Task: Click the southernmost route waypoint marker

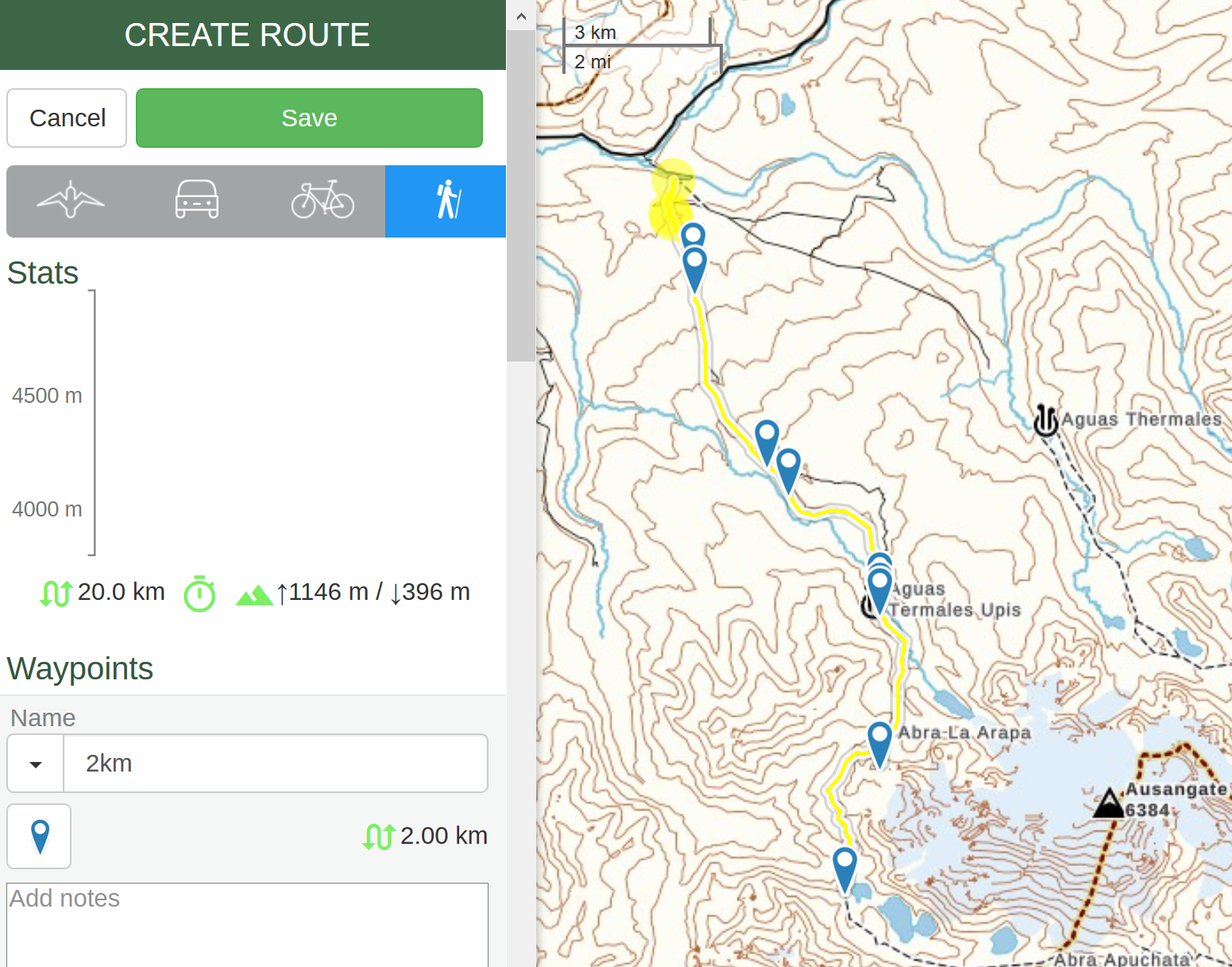Action: tap(844, 864)
